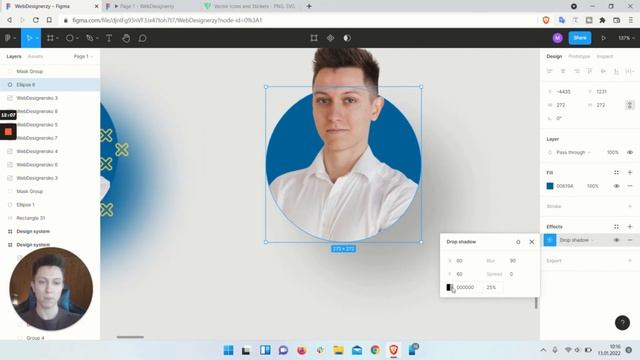Click the Help question mark button
Image resolution: width=640 pixels, height=360 pixels.
(622, 323)
